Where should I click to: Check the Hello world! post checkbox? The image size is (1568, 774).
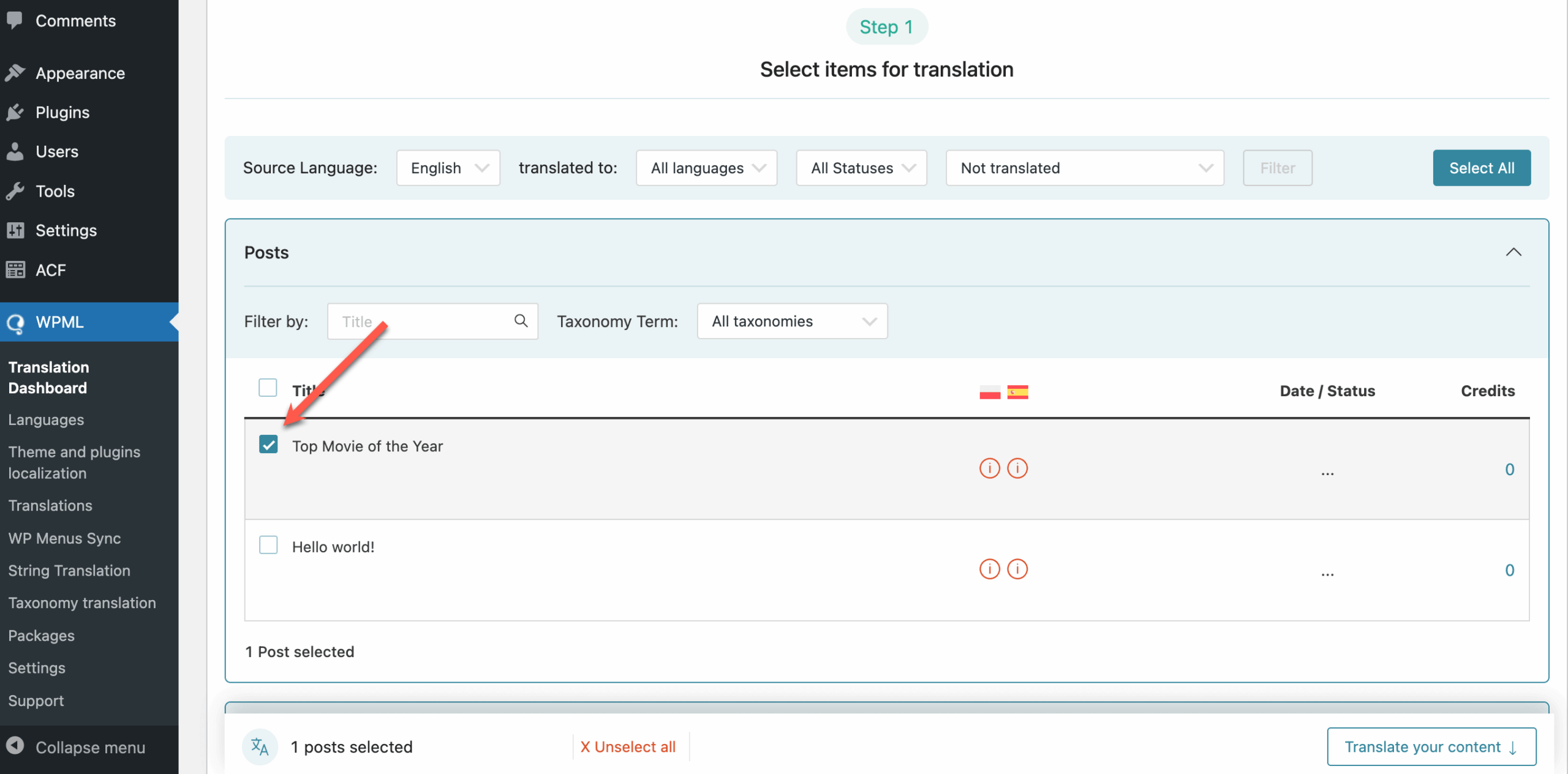pos(268,544)
